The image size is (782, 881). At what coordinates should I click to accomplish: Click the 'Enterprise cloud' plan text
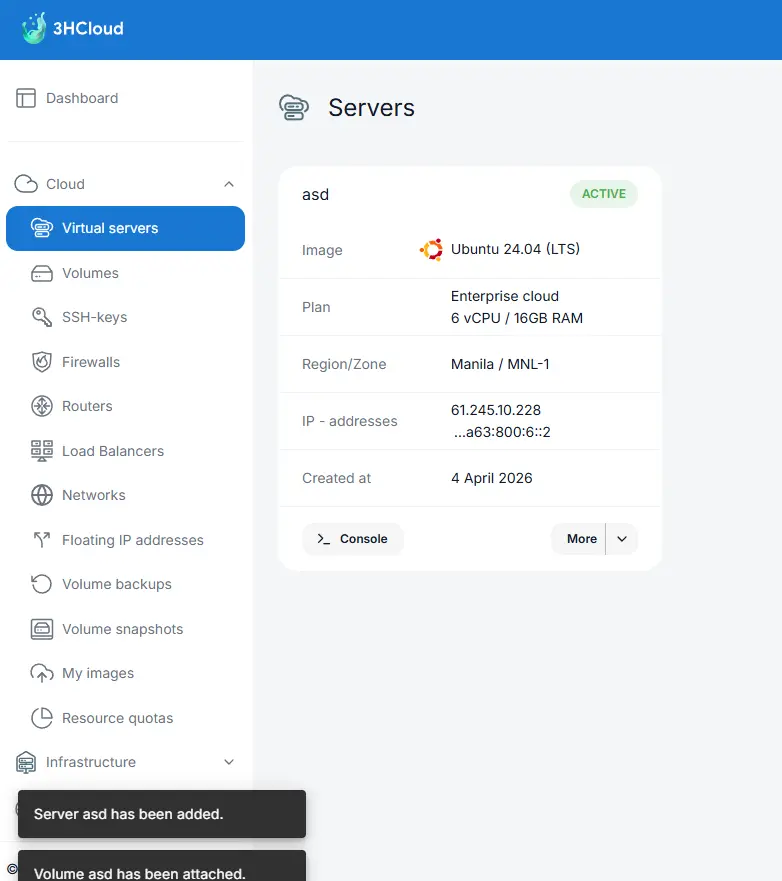pos(504,296)
